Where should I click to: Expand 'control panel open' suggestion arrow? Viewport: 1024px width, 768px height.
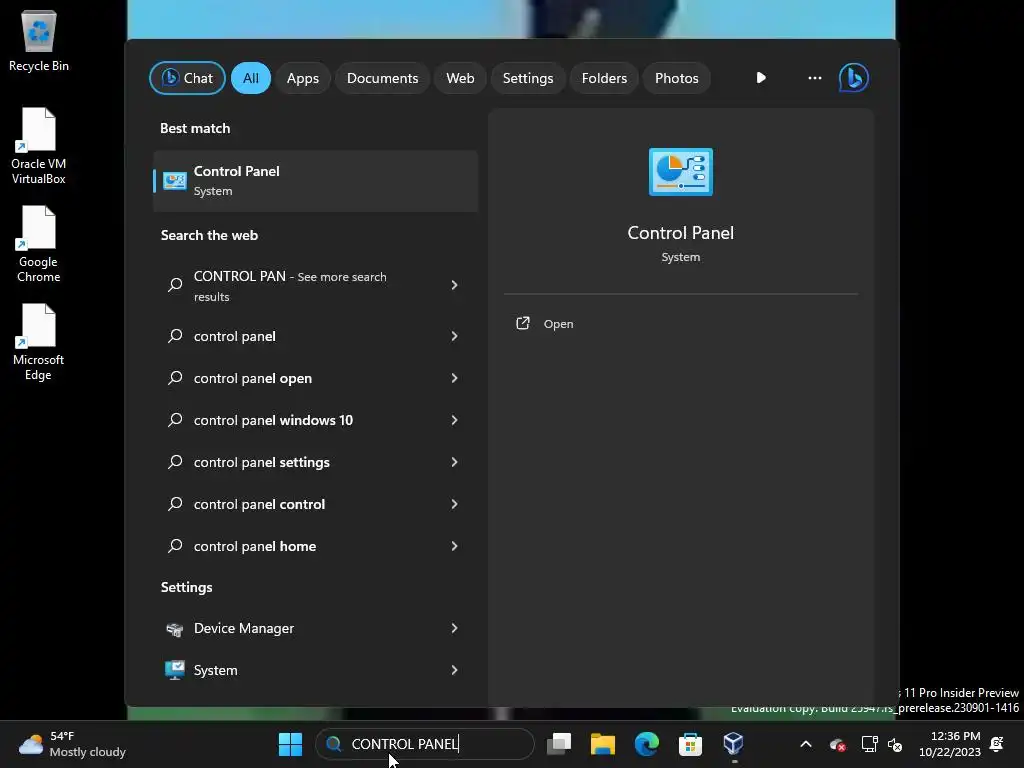point(455,378)
